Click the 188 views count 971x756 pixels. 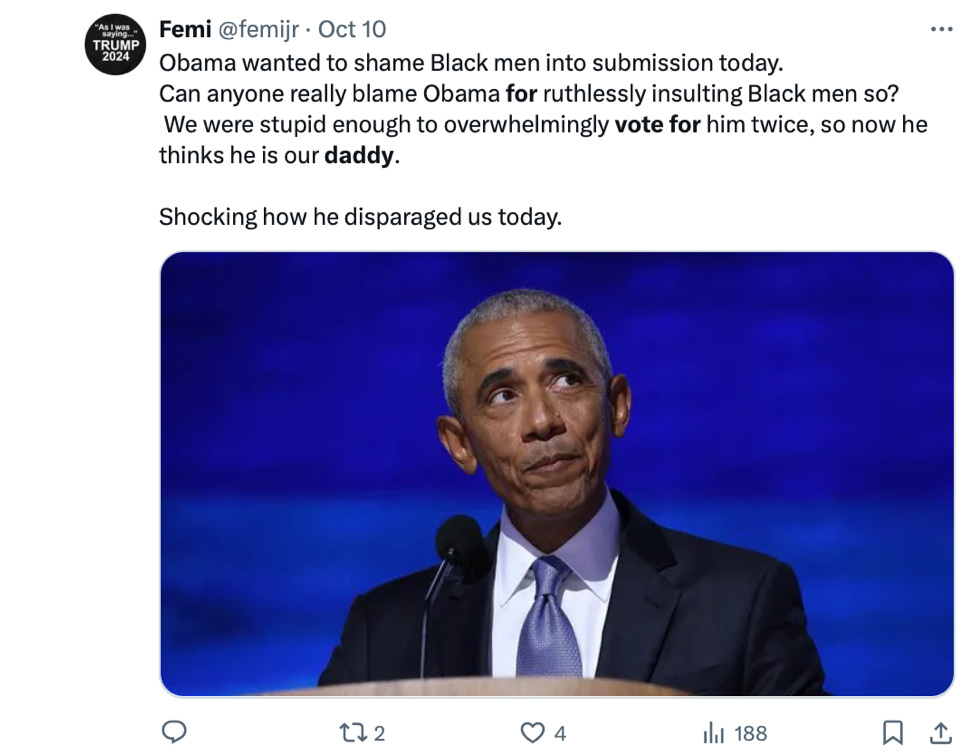pyautogui.click(x=750, y=733)
